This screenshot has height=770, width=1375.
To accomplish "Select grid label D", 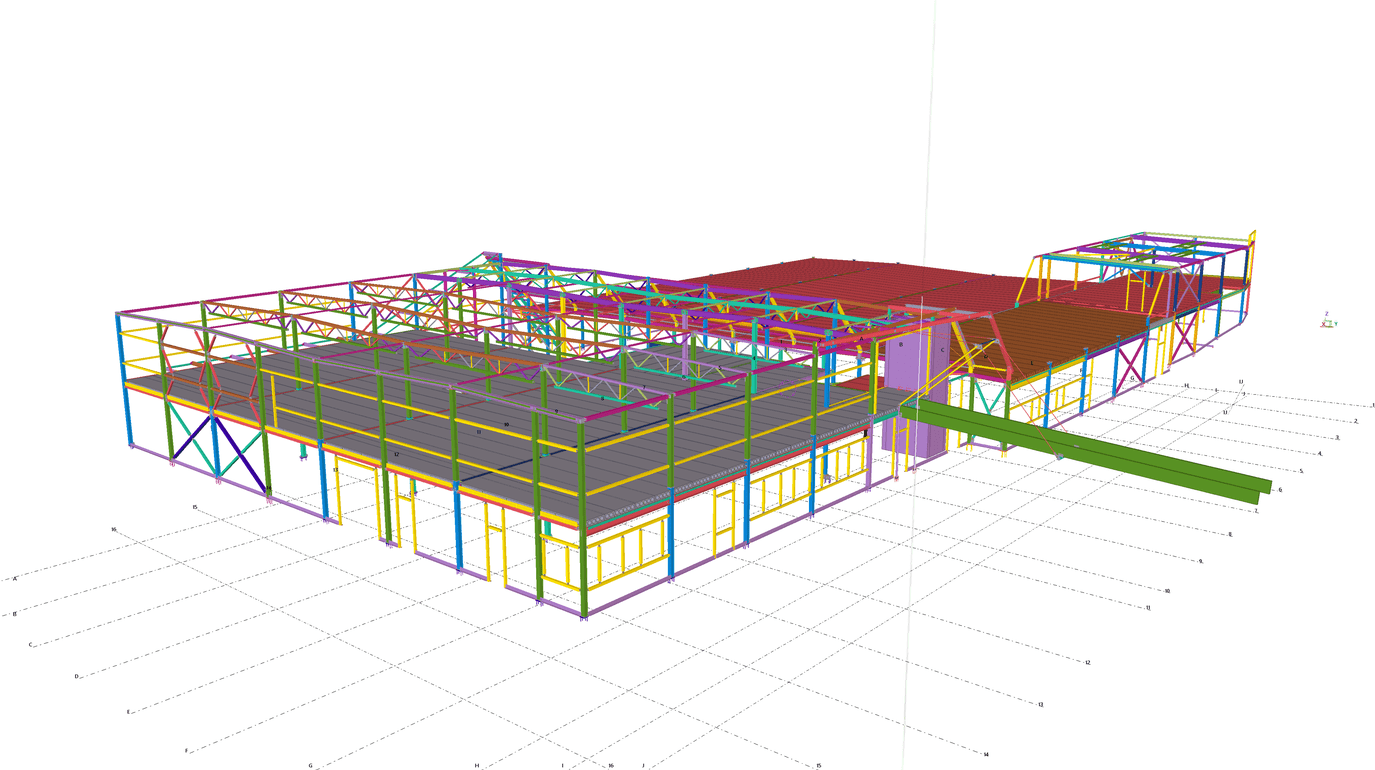I will pyautogui.click(x=76, y=677).
